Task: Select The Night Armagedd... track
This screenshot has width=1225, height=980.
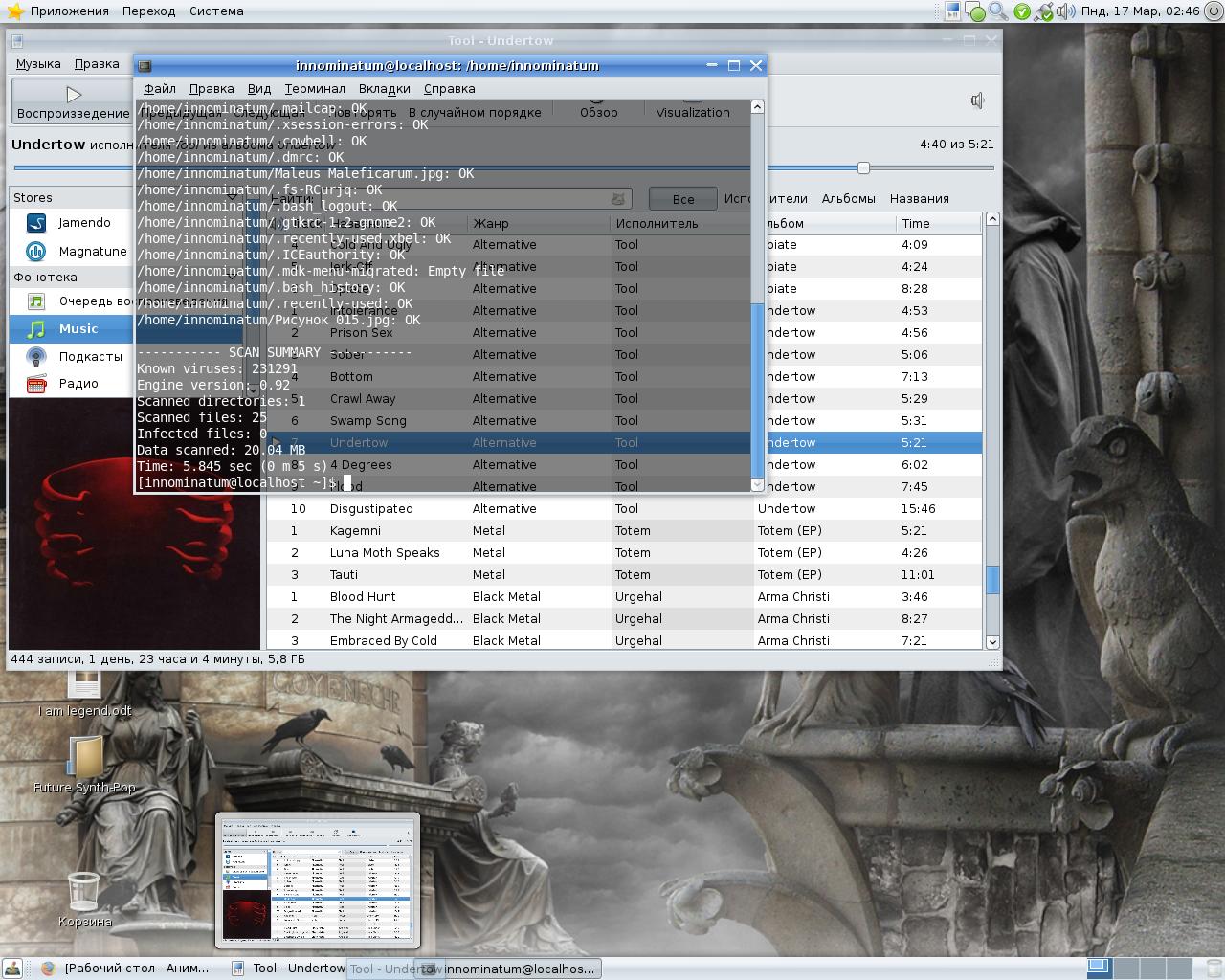Action: (624, 619)
